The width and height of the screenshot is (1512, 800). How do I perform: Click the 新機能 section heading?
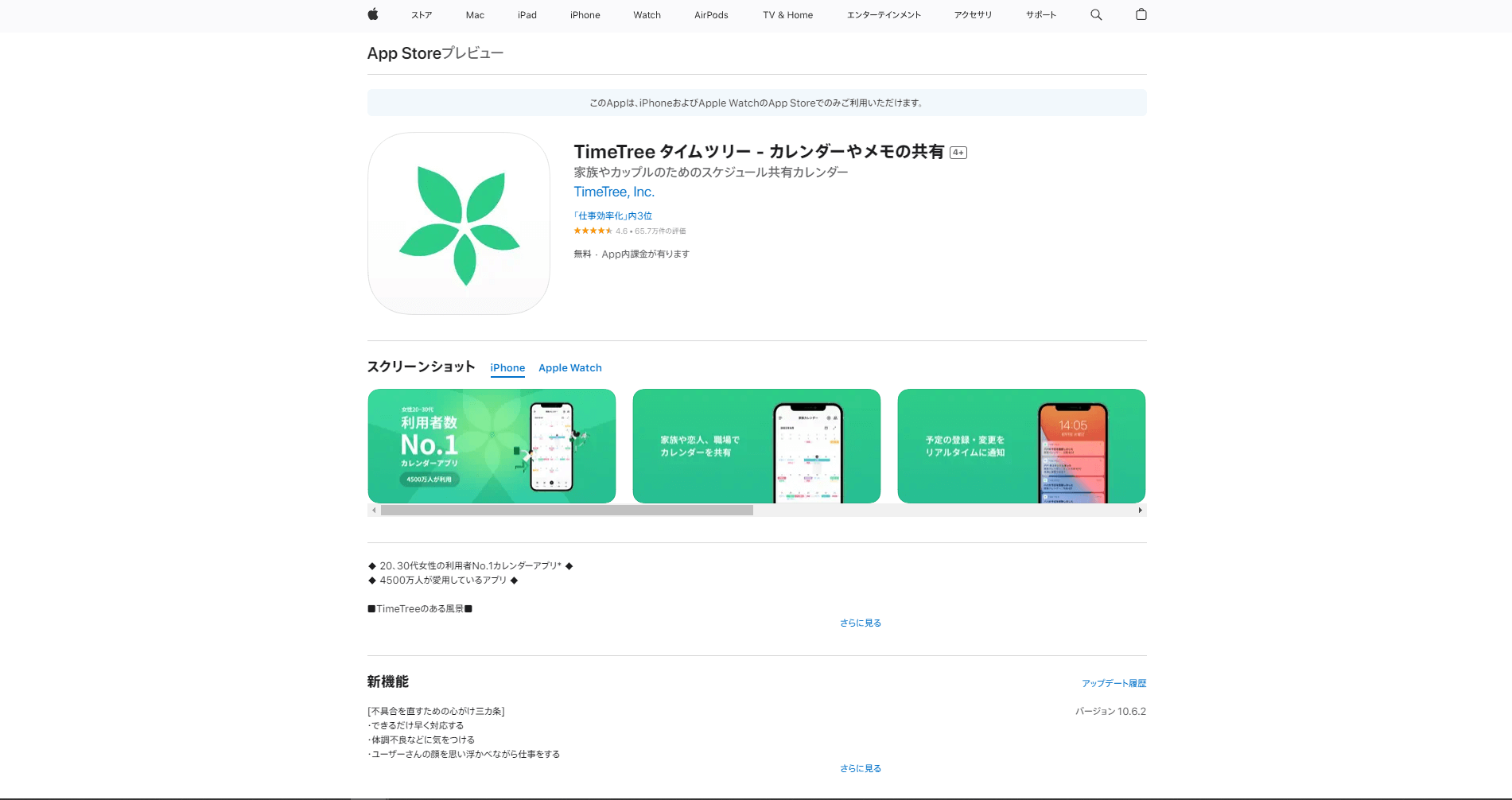(388, 682)
